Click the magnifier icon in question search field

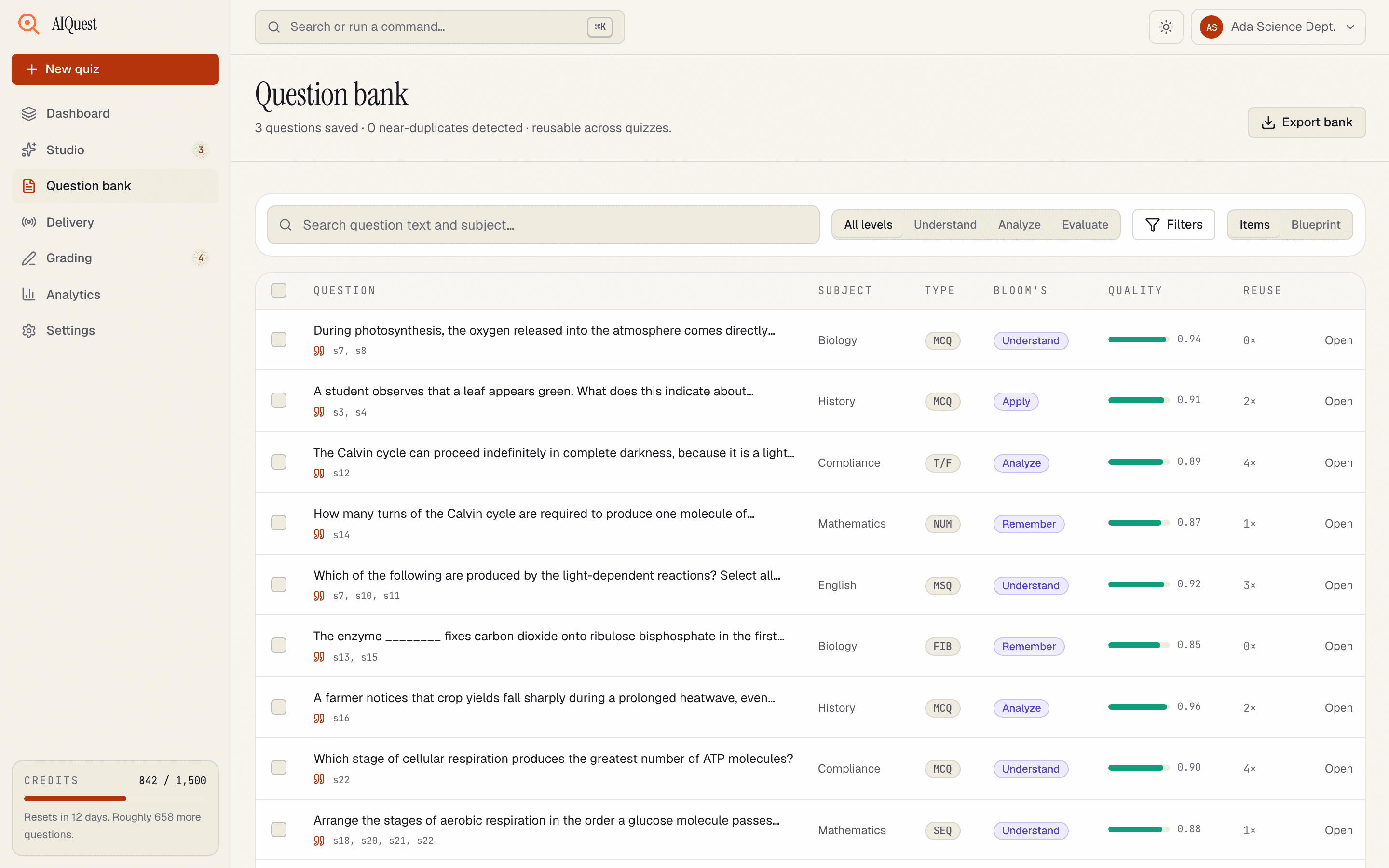(286, 225)
